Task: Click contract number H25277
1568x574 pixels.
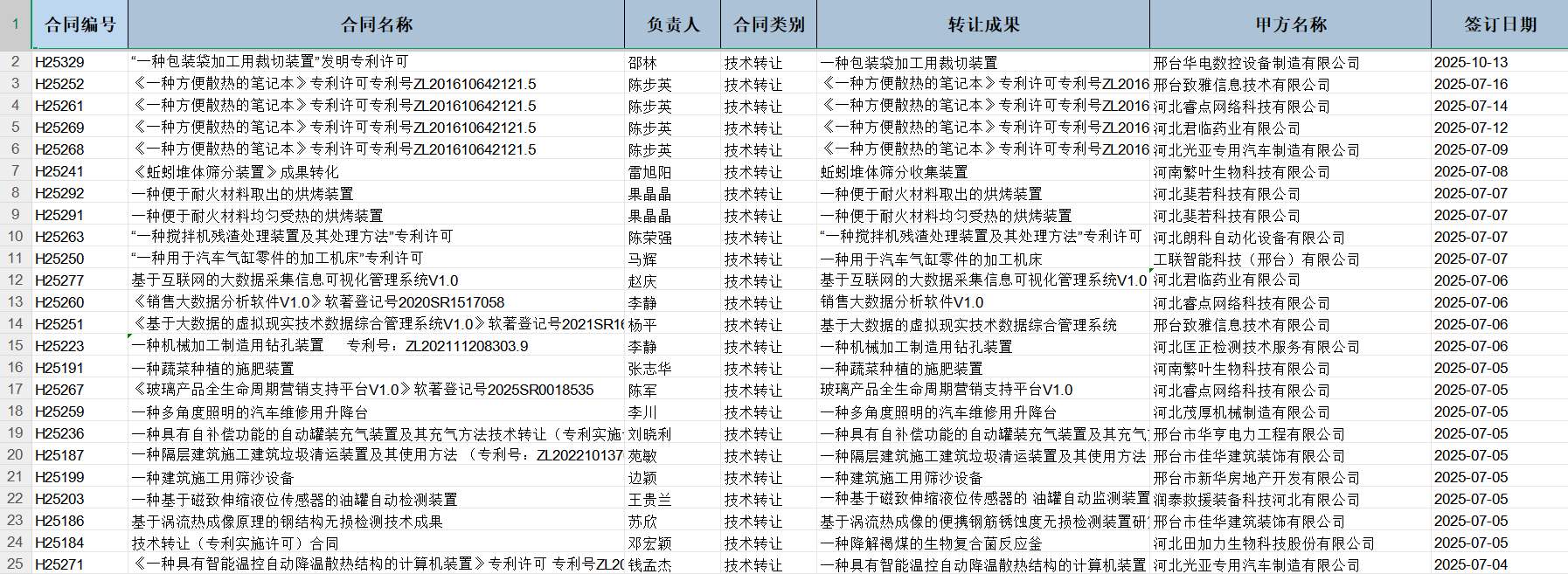Action: (x=80, y=280)
